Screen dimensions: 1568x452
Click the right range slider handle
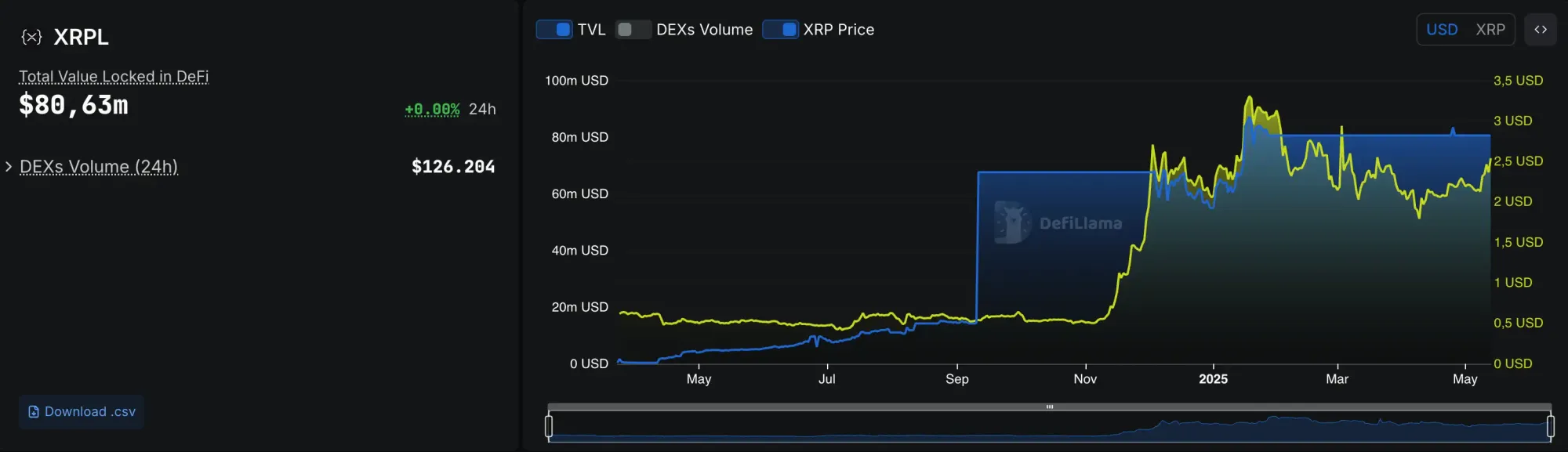point(1551,426)
